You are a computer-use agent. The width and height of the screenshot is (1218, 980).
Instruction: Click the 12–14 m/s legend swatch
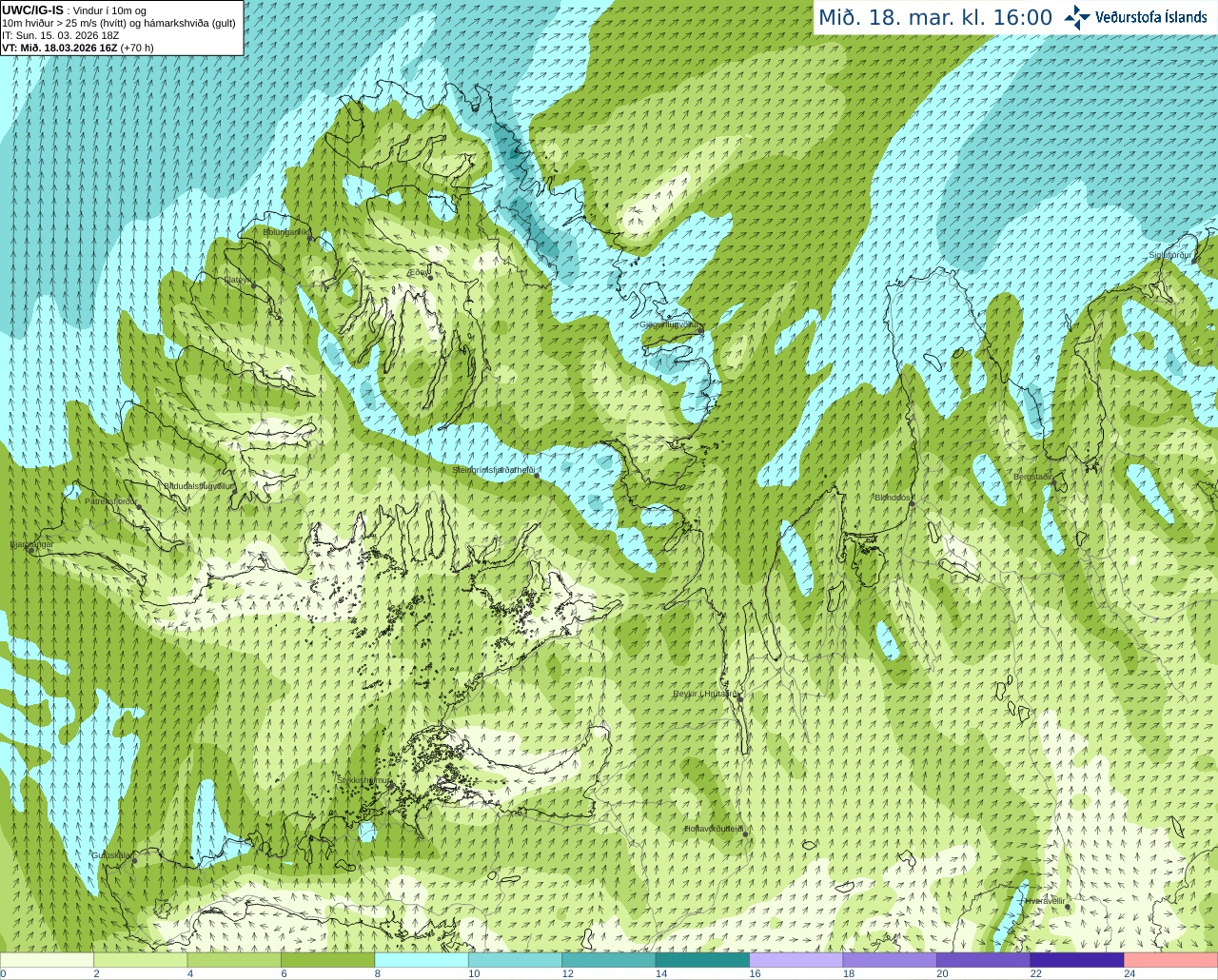pyautogui.click(x=609, y=960)
